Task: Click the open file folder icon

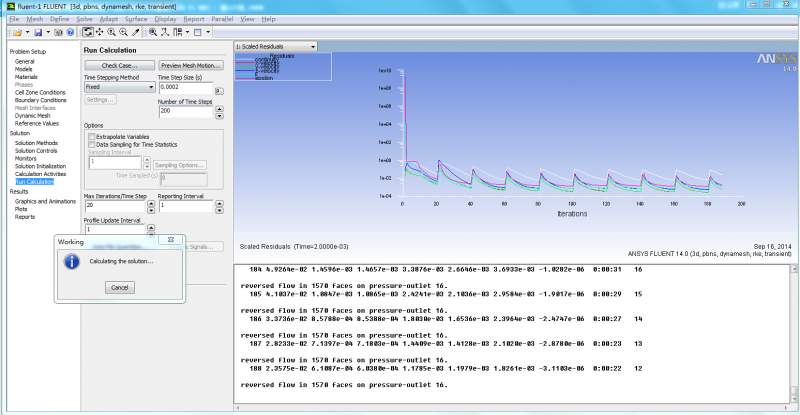Action: click(x=17, y=32)
